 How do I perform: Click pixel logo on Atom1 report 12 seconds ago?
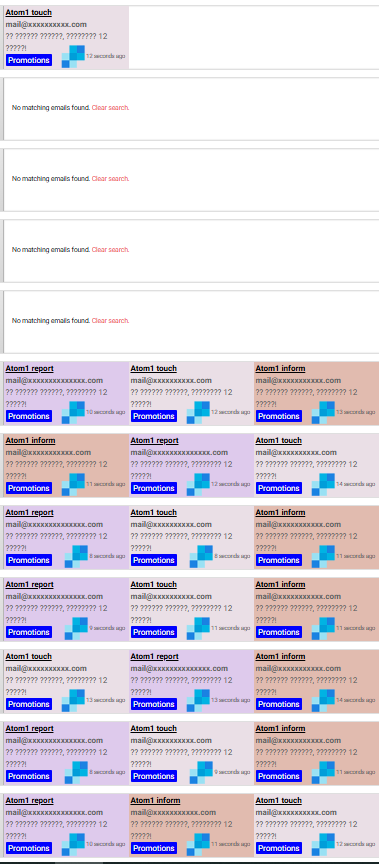pyautogui.click(x=198, y=484)
